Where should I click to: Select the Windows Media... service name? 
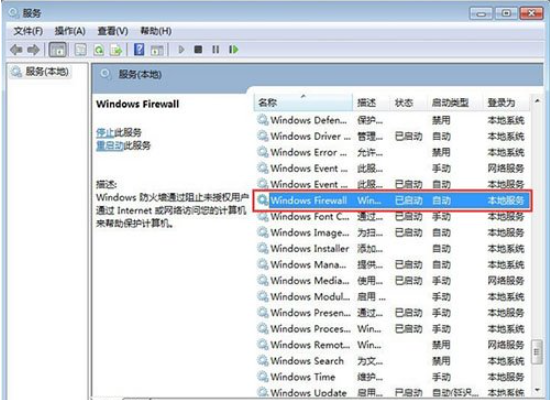pyautogui.click(x=310, y=280)
